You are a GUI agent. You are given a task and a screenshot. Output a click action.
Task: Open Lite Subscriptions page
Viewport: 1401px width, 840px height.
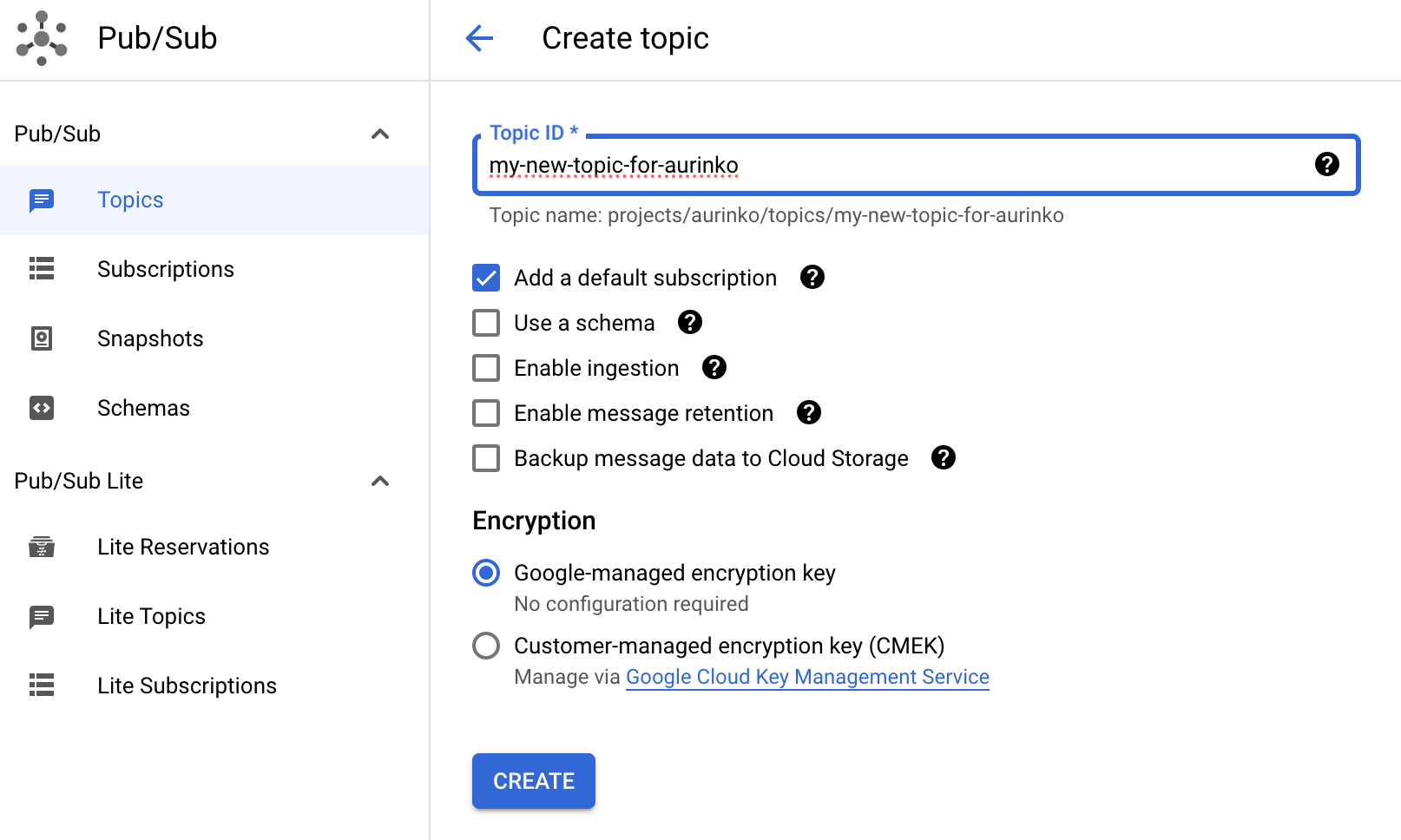[x=214, y=686]
